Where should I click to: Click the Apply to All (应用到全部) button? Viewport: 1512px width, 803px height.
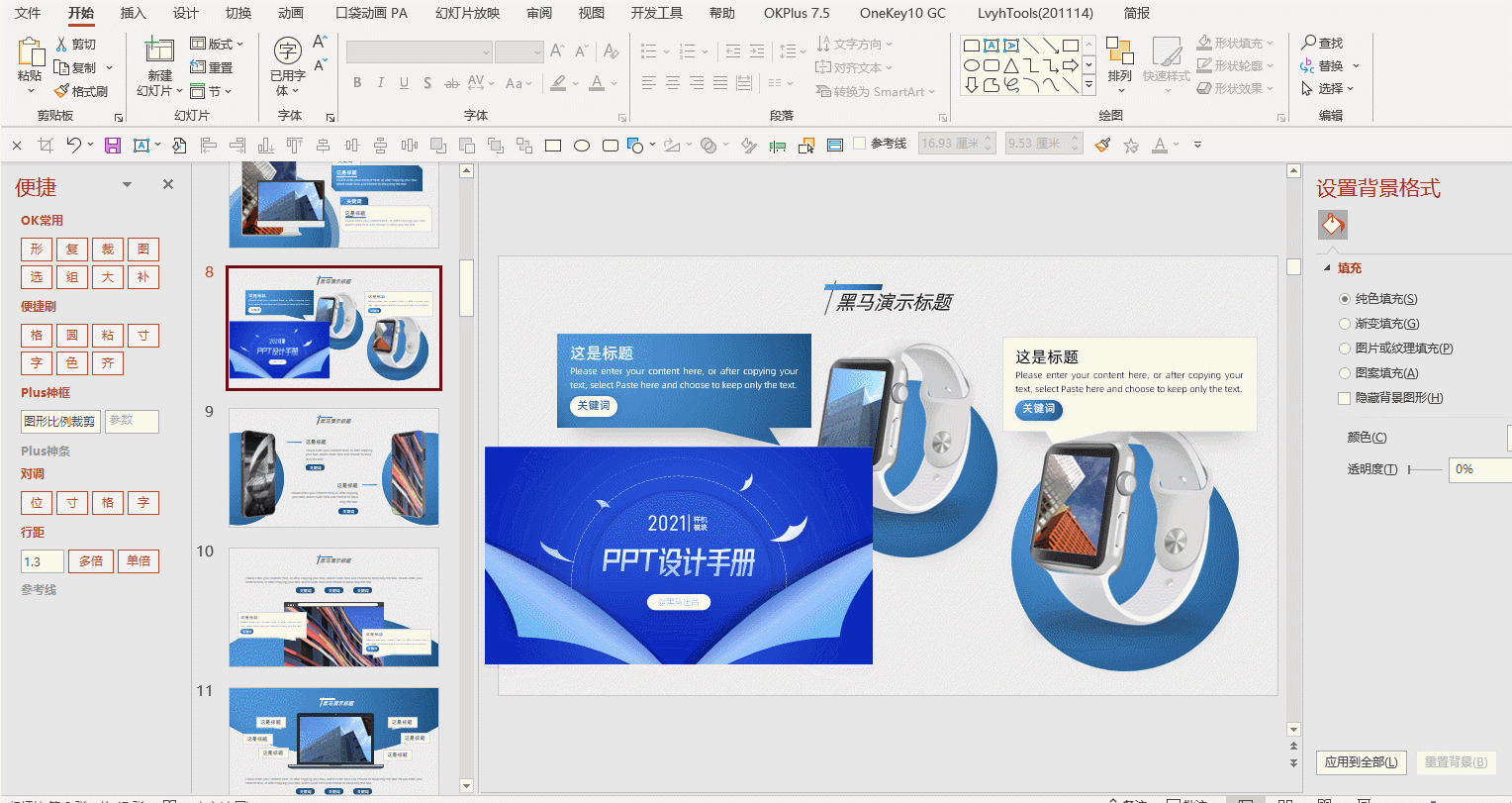pos(1361,761)
